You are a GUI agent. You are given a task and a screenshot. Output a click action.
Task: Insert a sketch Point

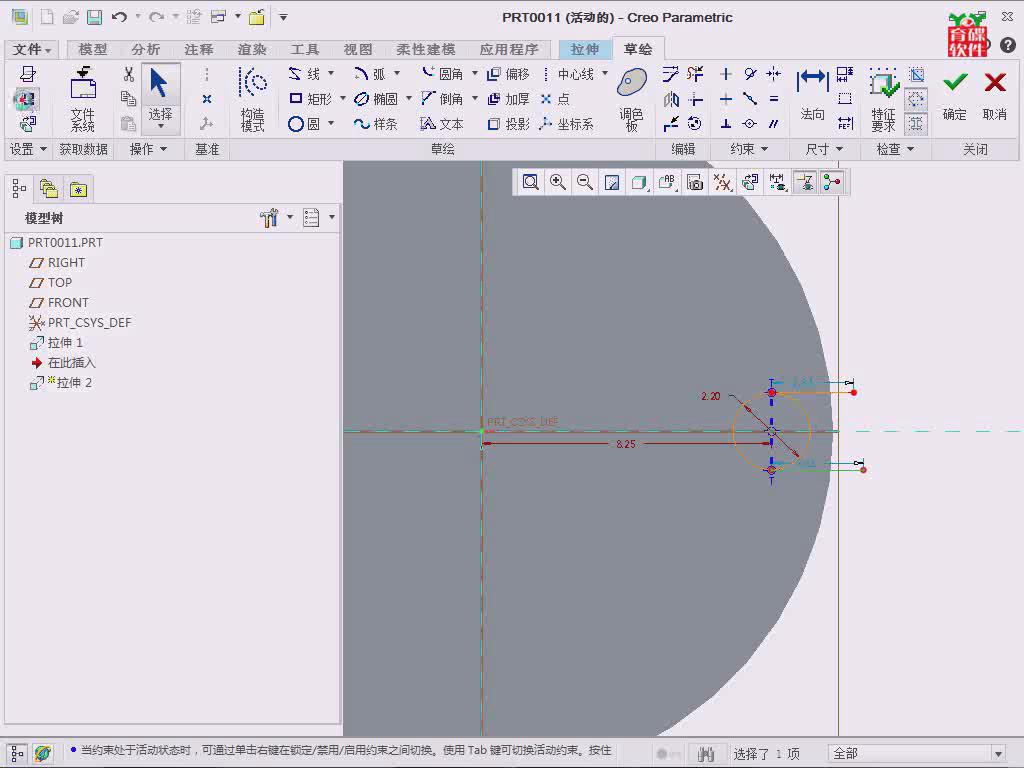[x=555, y=99]
